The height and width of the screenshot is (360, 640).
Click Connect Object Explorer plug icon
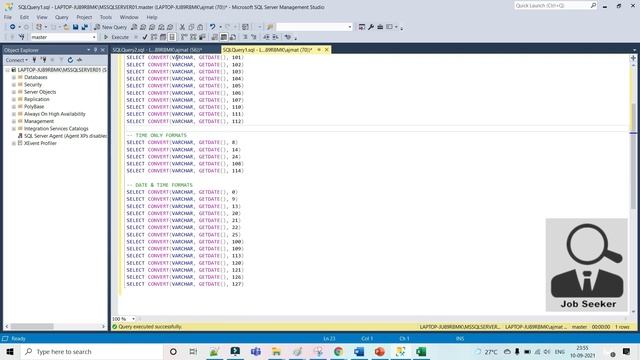[x=34, y=60]
